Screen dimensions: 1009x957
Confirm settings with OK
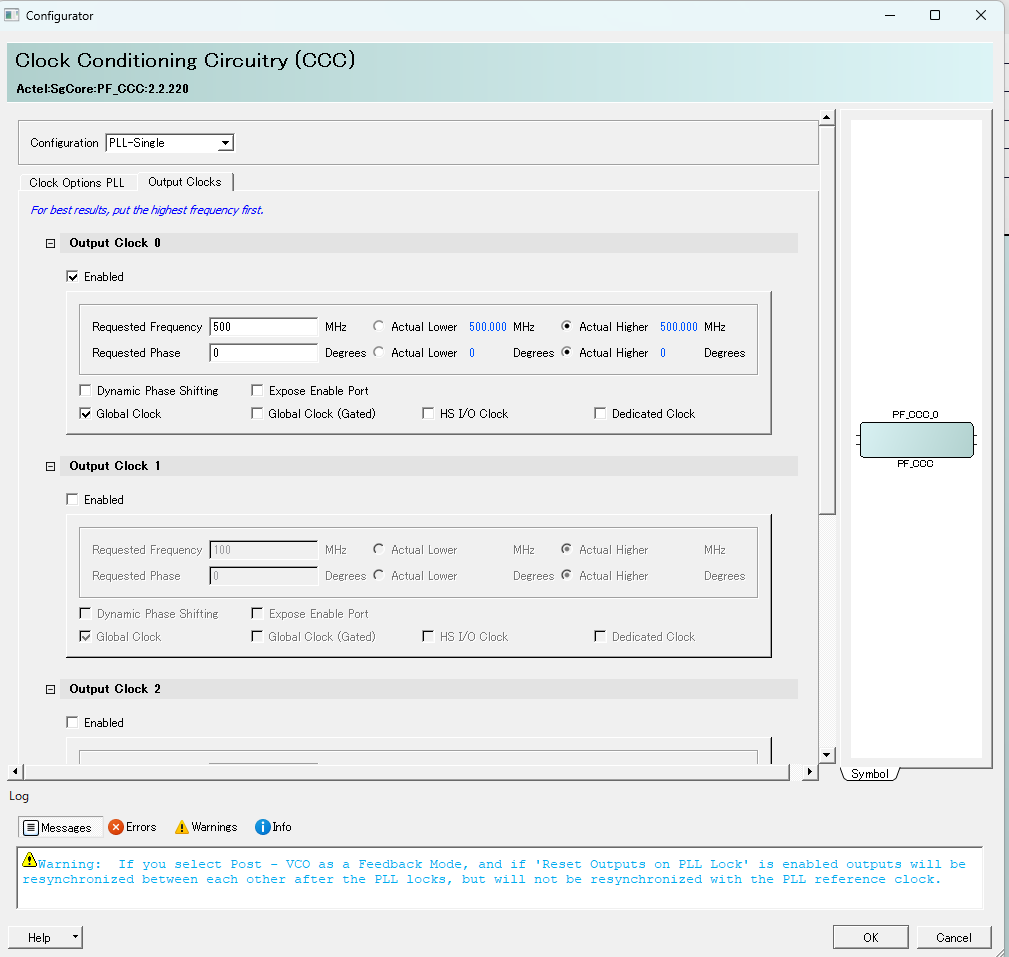pyautogui.click(x=870, y=937)
